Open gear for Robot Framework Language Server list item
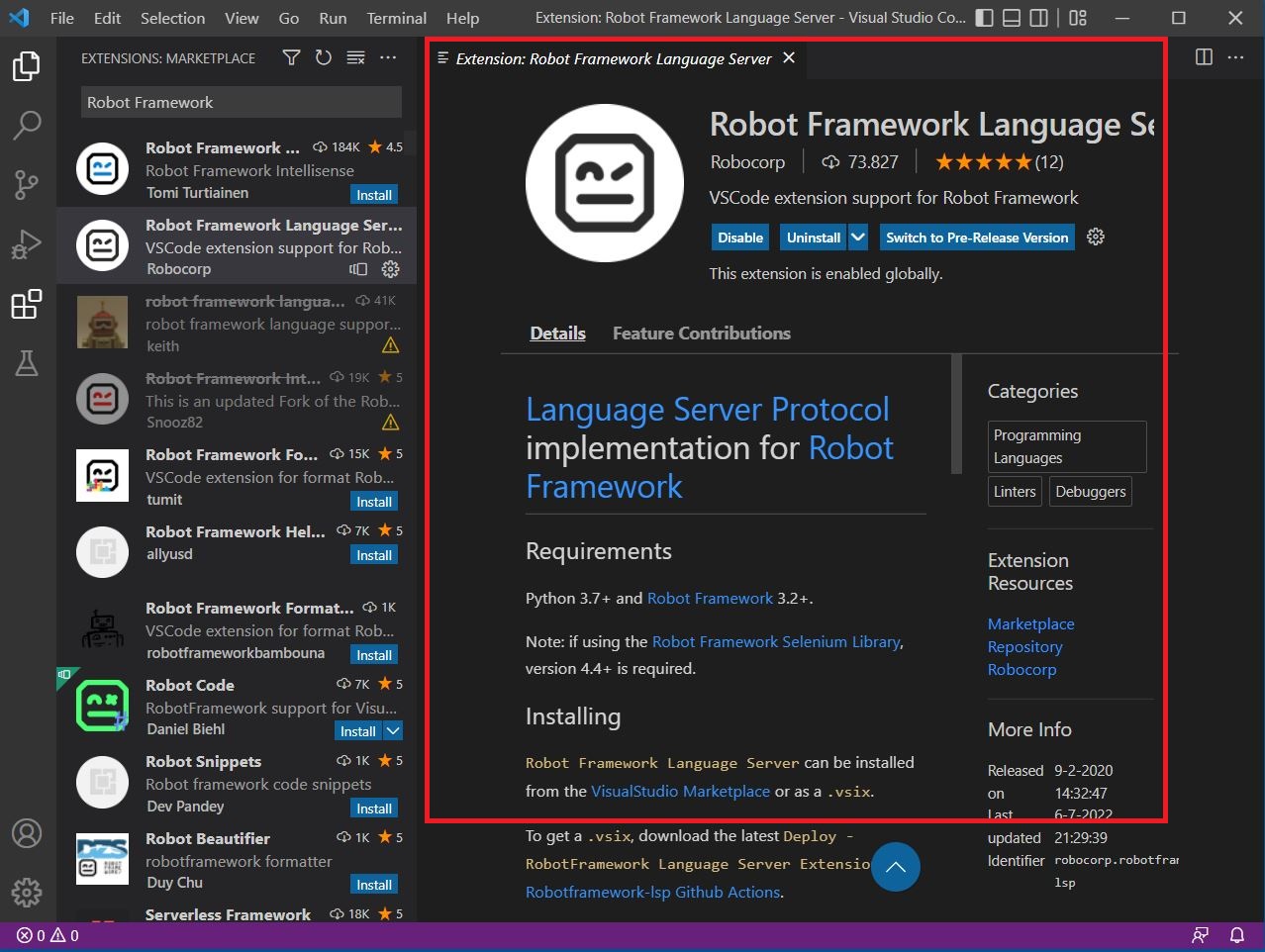Viewport: 1265px width, 952px height. click(x=391, y=269)
